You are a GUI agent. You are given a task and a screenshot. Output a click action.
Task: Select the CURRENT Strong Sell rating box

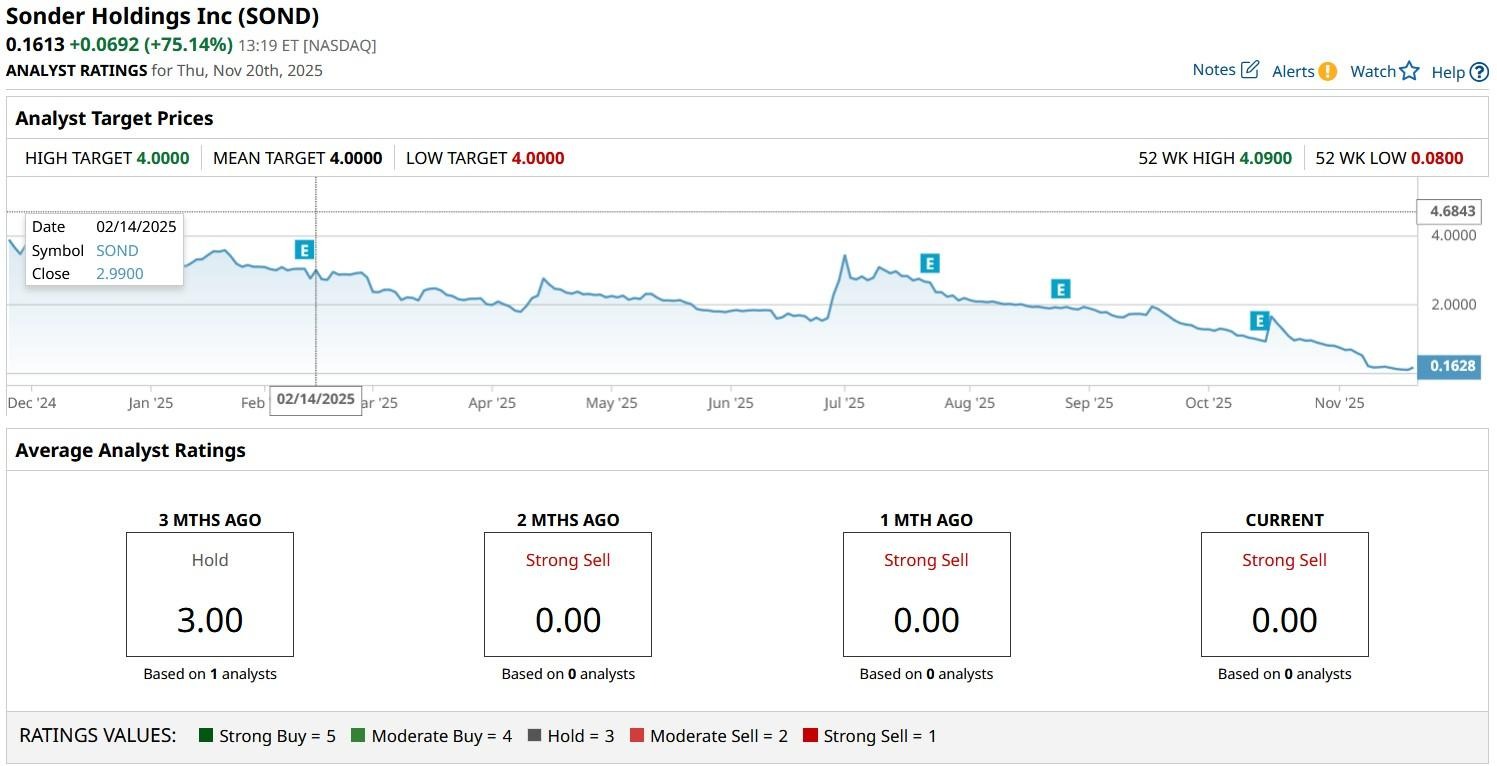pyautogui.click(x=1284, y=594)
